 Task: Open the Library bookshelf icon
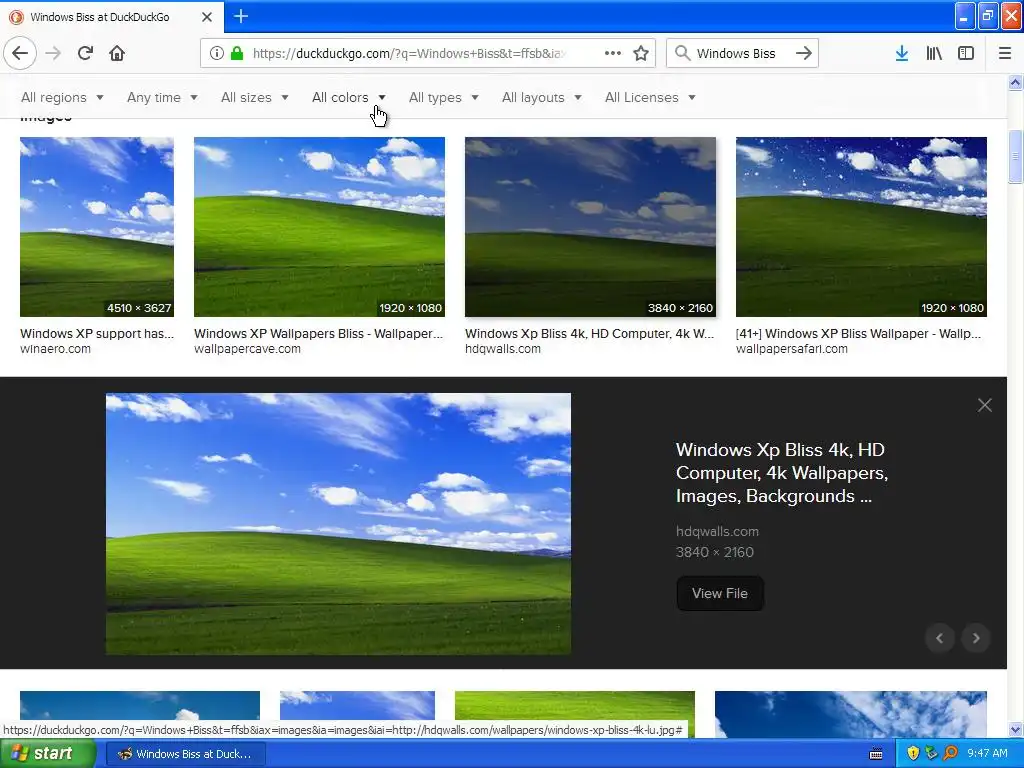coord(934,53)
